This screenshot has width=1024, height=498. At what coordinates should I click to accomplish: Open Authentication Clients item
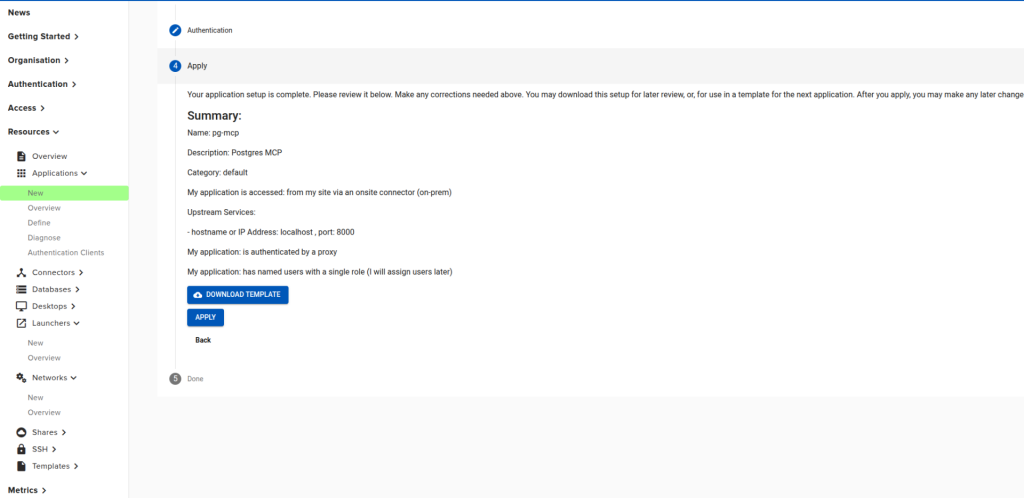point(65,253)
